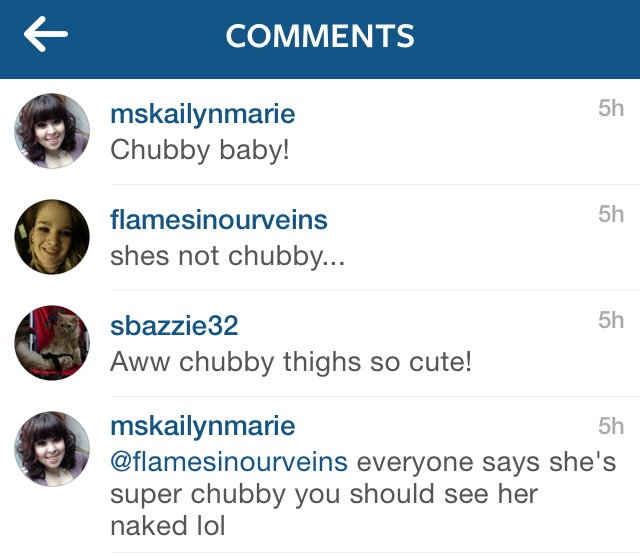Viewport: 640px width, 556px height.
Task: Click the 5h timestamp on last comment
Action: [611, 426]
